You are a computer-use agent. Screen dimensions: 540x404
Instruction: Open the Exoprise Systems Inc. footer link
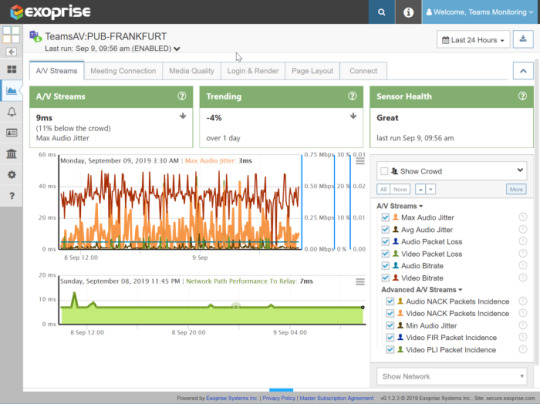[232, 398]
